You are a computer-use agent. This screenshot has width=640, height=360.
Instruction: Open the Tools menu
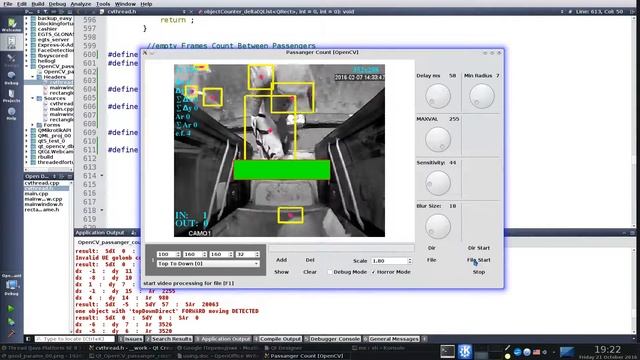[103, 4]
